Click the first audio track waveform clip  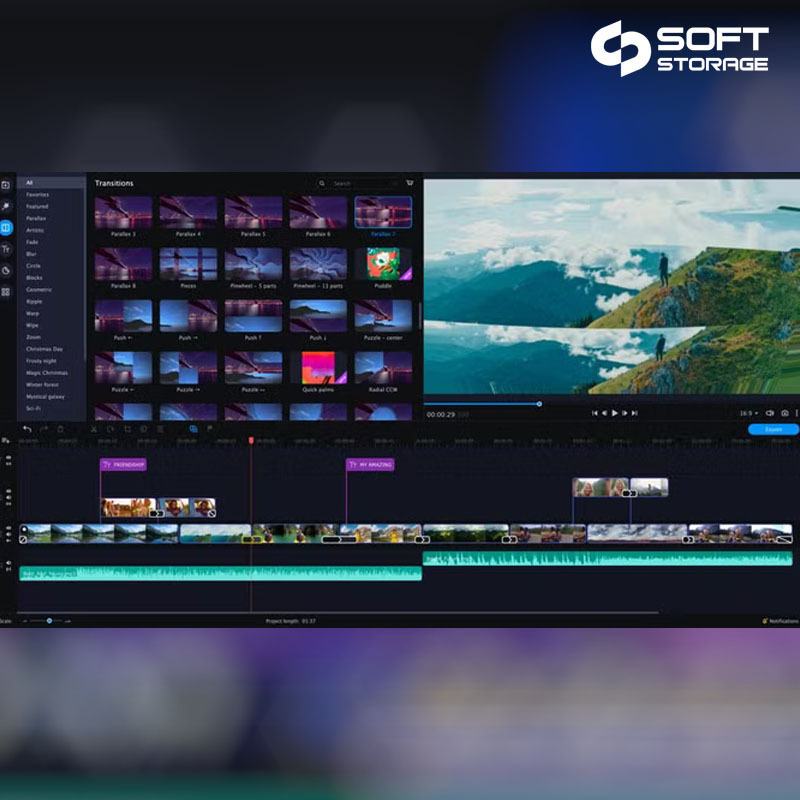point(220,573)
